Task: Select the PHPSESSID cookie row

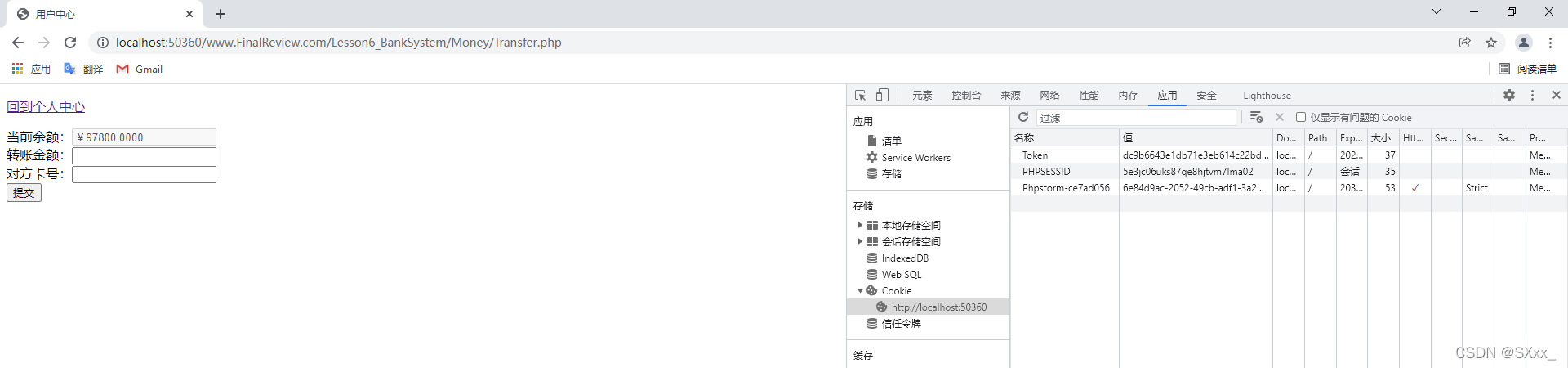Action: (1289, 172)
